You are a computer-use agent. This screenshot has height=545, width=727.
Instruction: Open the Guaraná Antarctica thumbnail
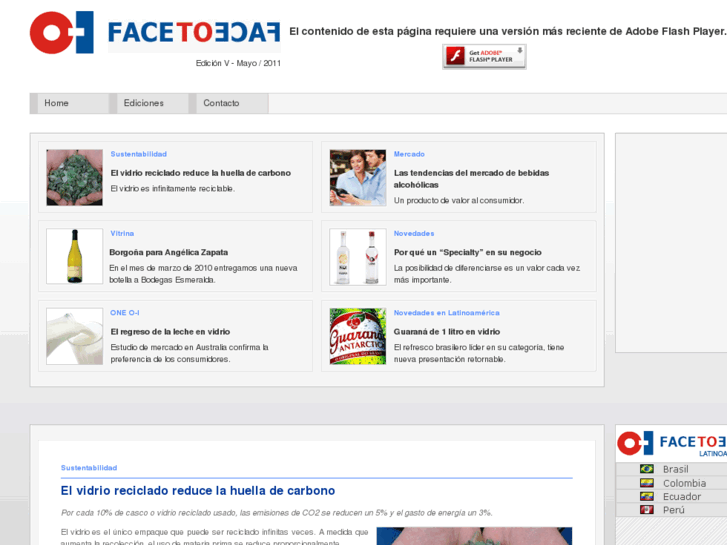click(357, 336)
